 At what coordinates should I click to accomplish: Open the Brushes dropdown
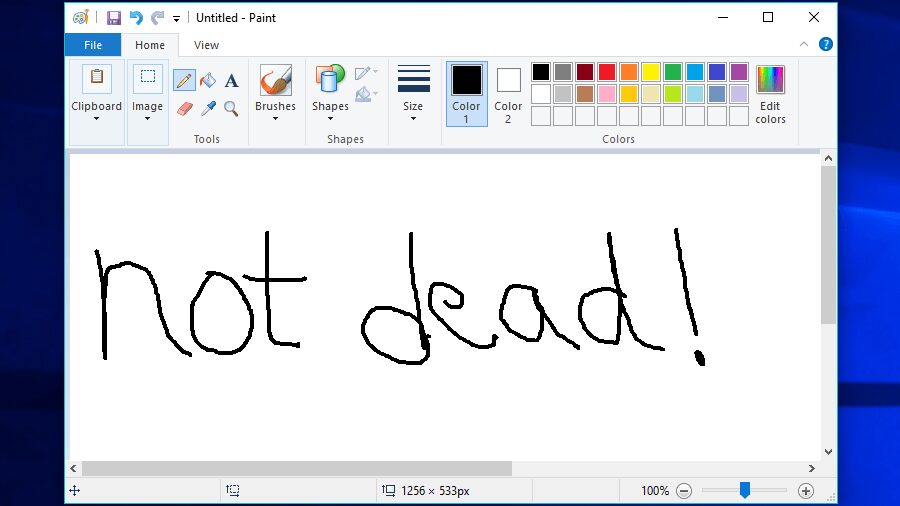point(275,94)
